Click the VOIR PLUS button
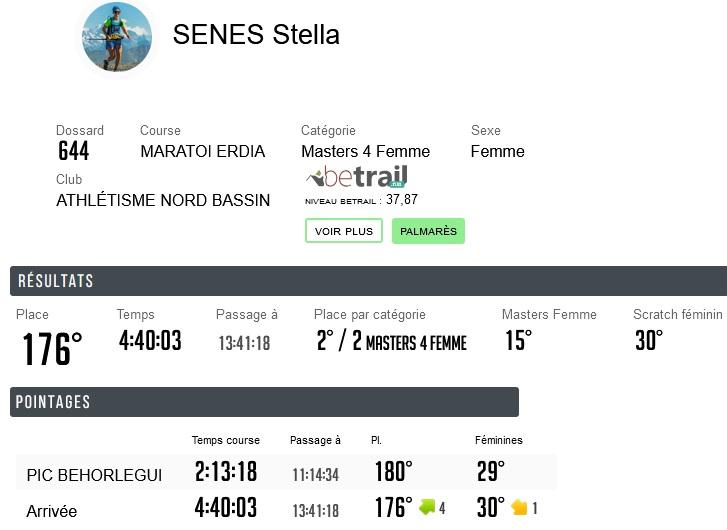The width and height of the screenshot is (727, 530). tap(344, 231)
